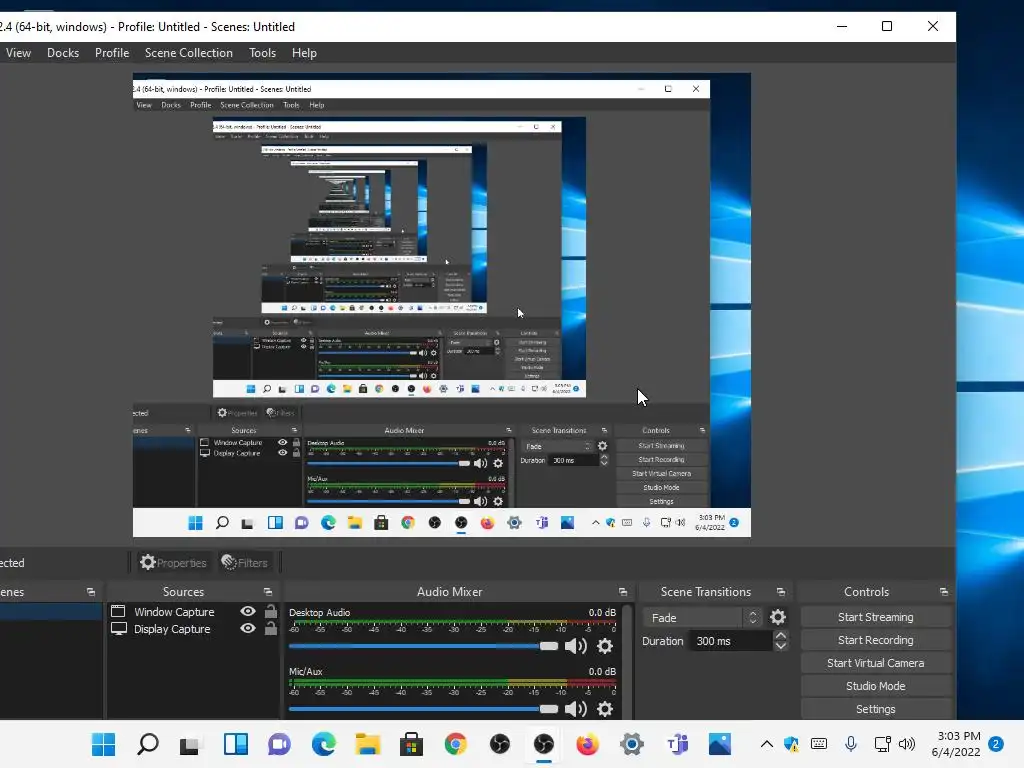
Task: Open the volume tray icon
Action: coord(907,744)
